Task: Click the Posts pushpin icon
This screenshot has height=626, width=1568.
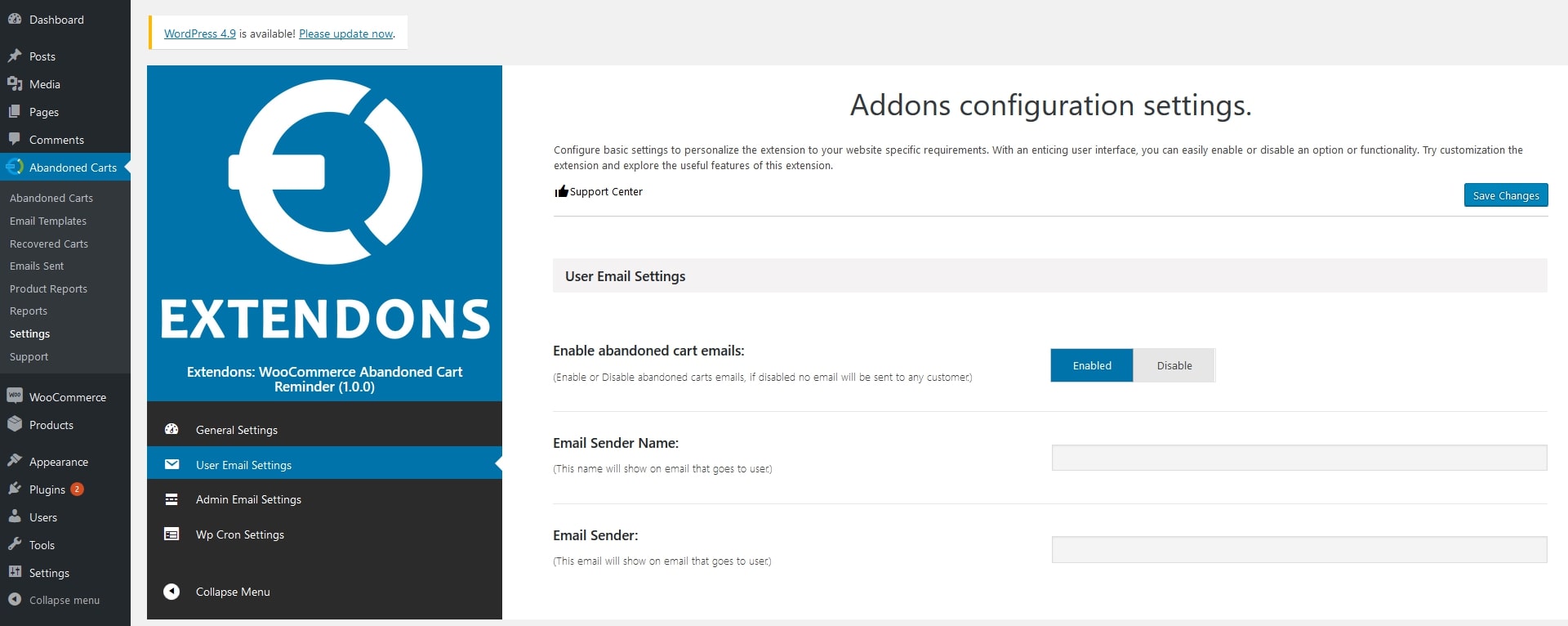Action: [15, 56]
